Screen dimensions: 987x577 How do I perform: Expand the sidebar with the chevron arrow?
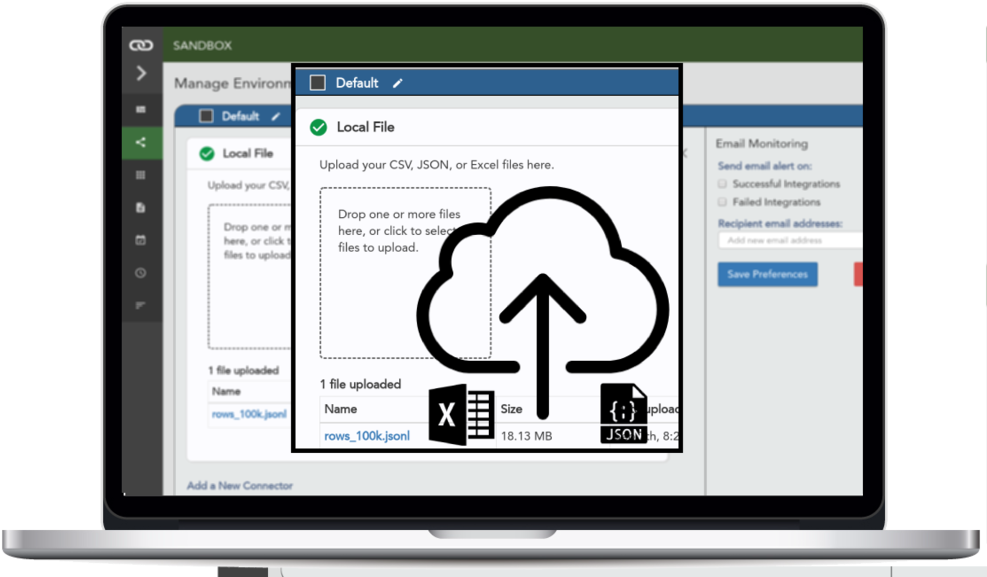tap(141, 74)
